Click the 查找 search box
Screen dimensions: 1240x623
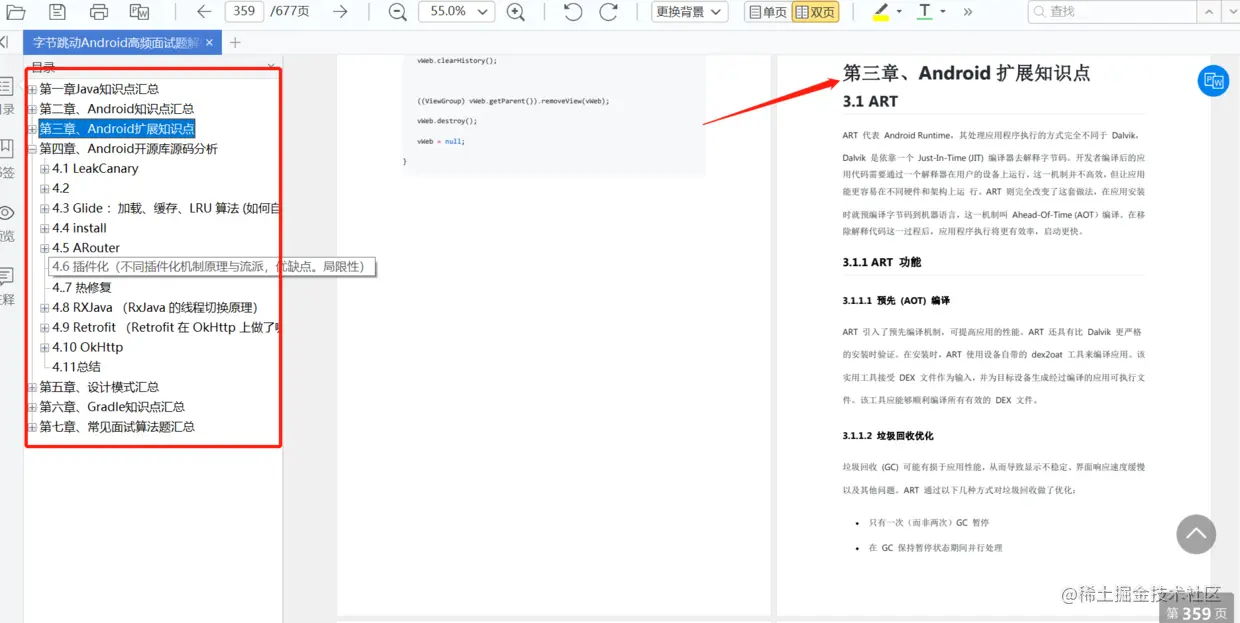click(x=1112, y=12)
